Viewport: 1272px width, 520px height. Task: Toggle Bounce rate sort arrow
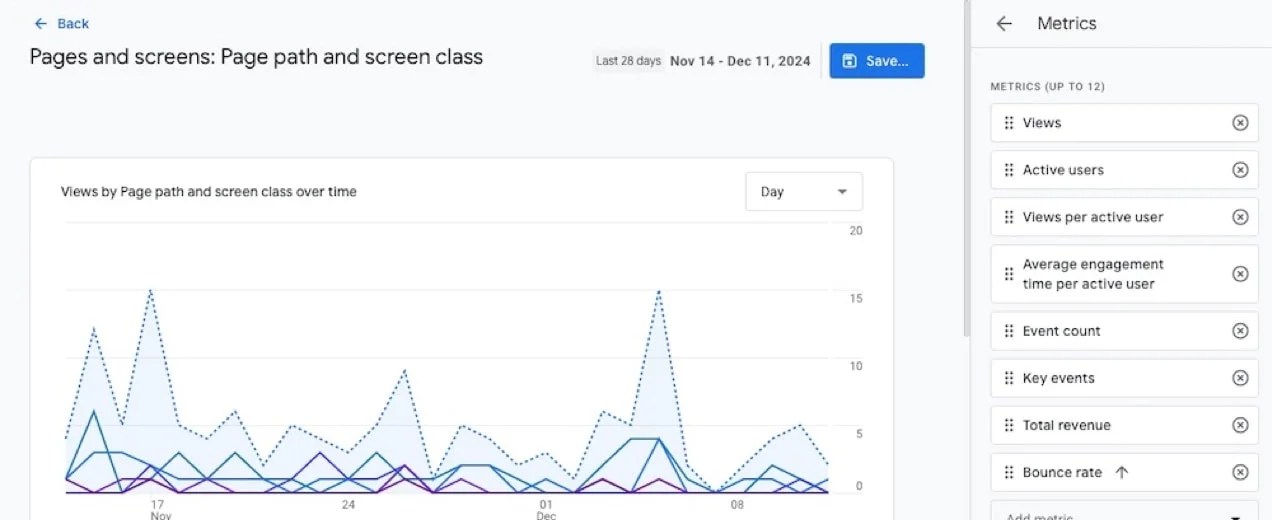1121,472
